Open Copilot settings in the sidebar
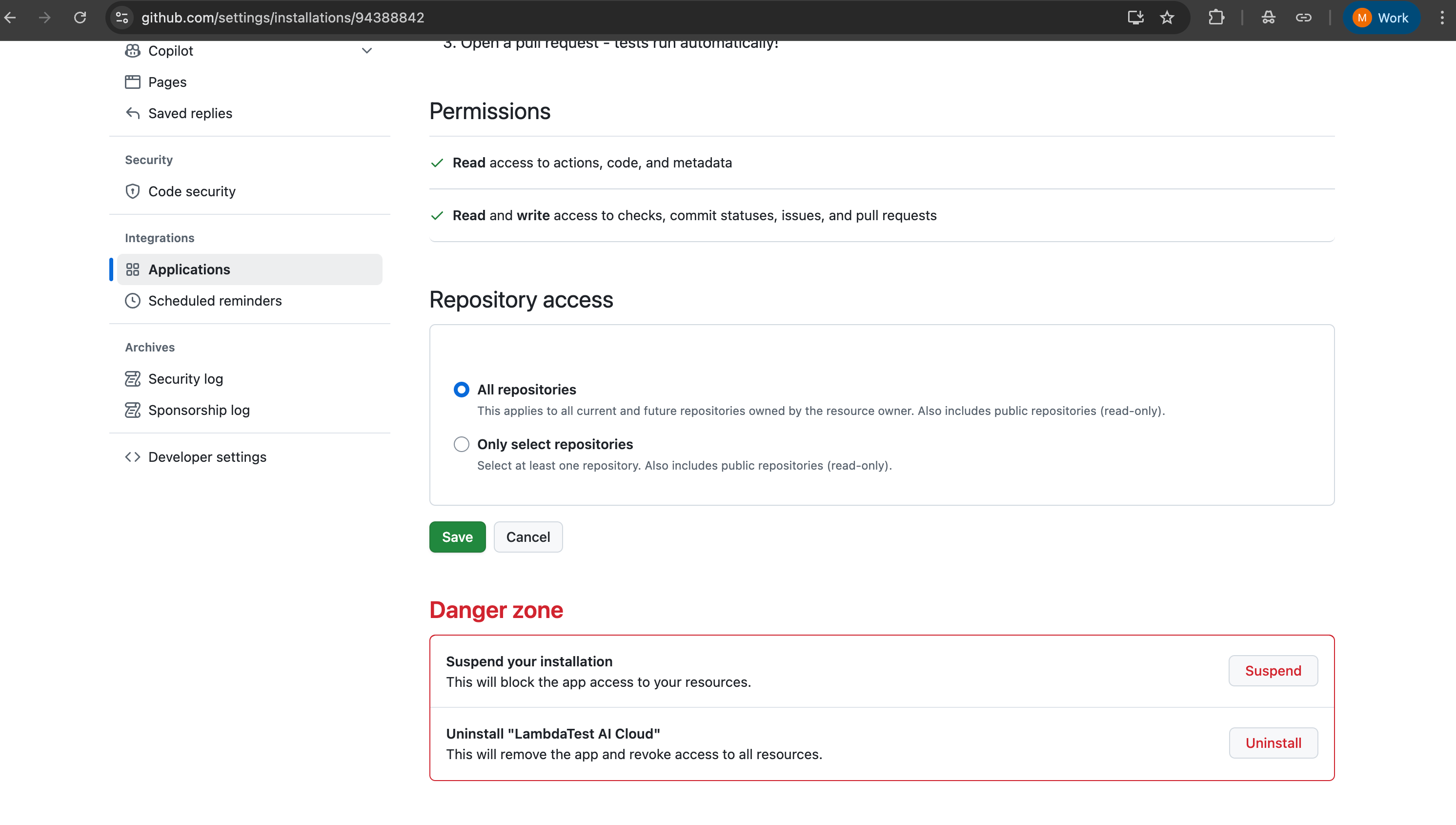This screenshot has width=1456, height=825. (170, 50)
